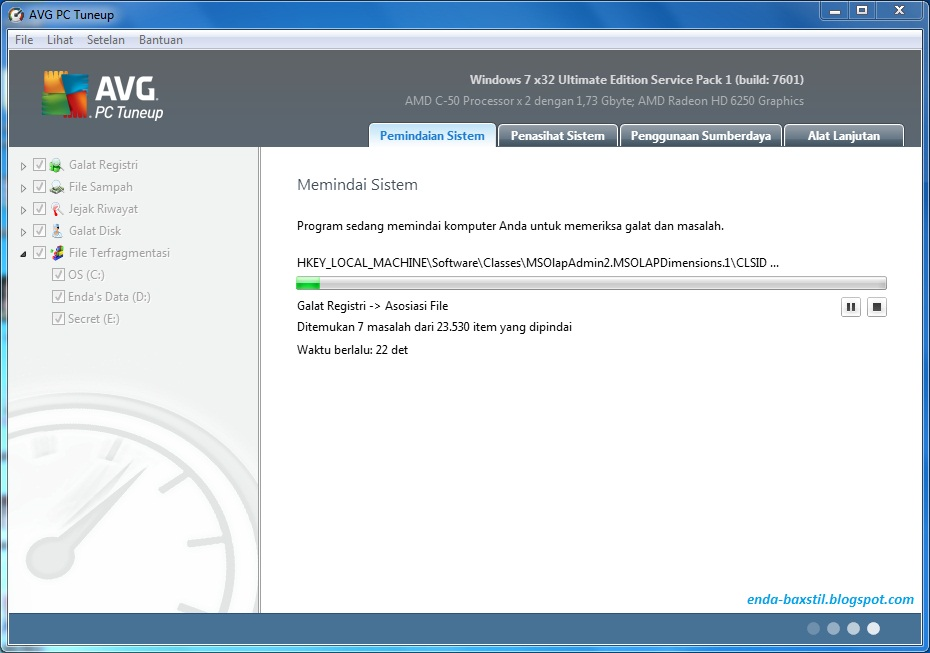Viewport: 930px width, 653px height.
Task: Click the Windows 7 x32 Ultimate system info
Action: tap(637, 79)
